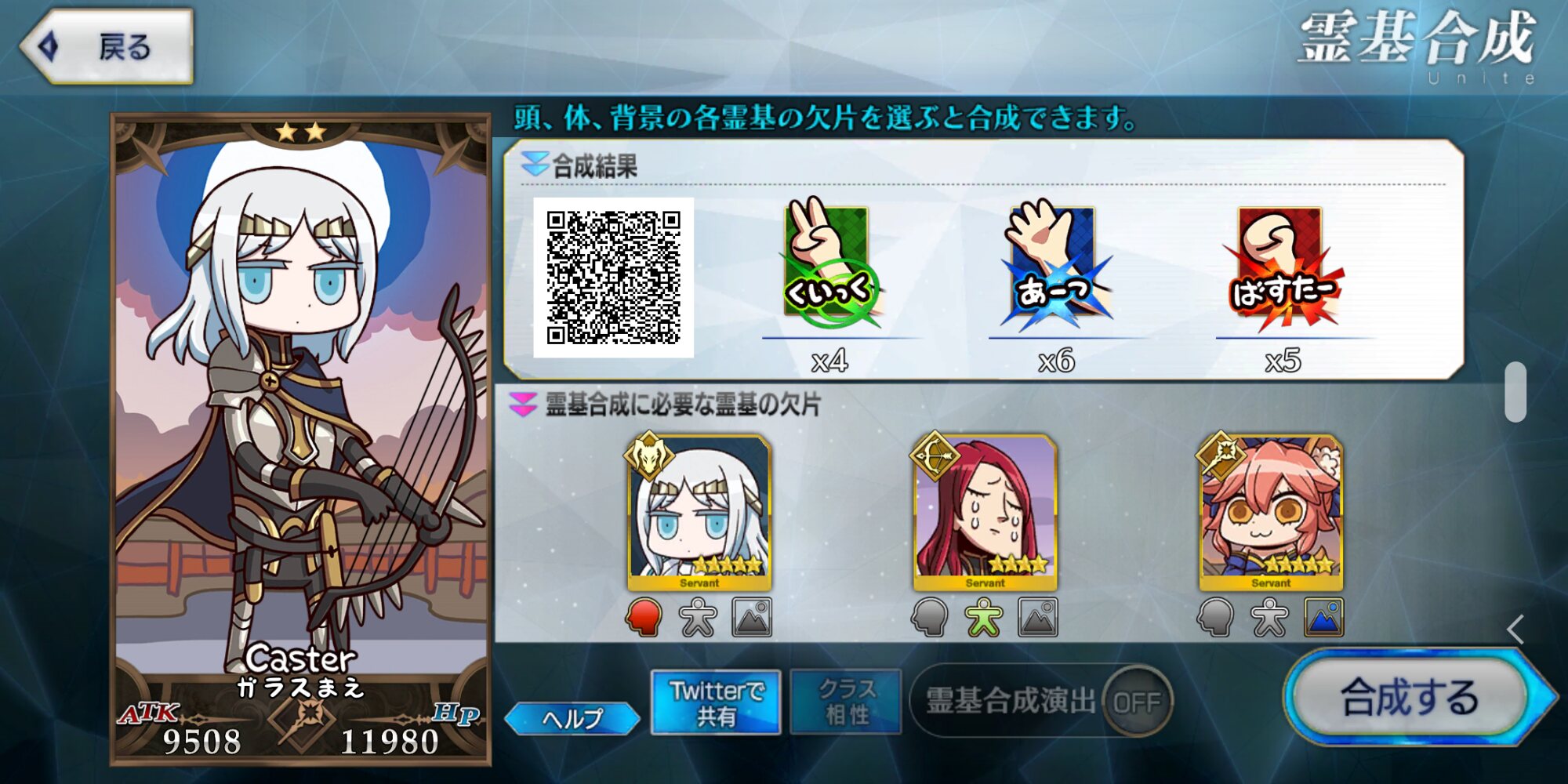Select the green body icon under red-haired servant
This screenshot has width=1568, height=784.
pyautogui.click(x=983, y=617)
